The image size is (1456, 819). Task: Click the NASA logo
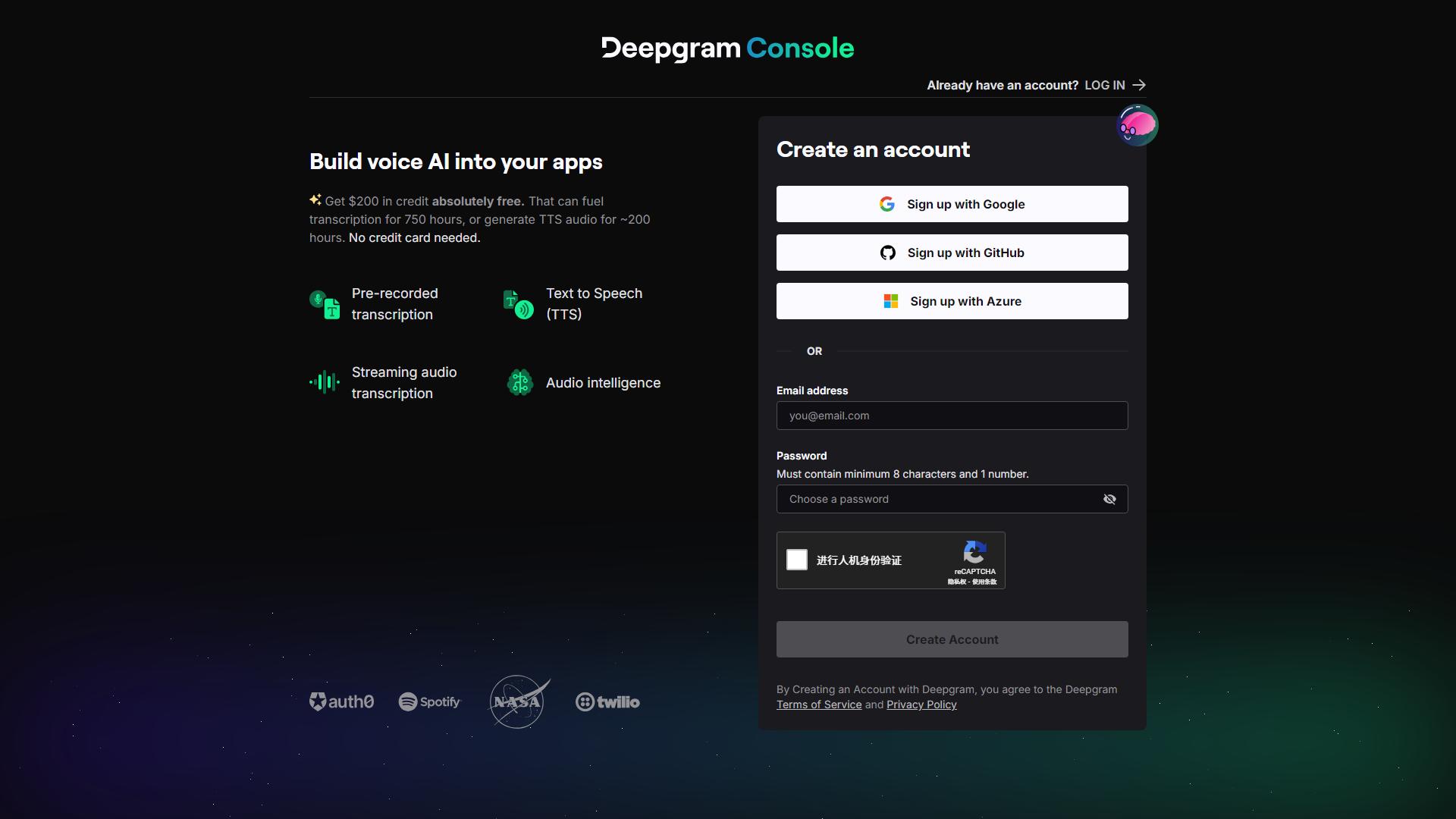click(x=519, y=701)
